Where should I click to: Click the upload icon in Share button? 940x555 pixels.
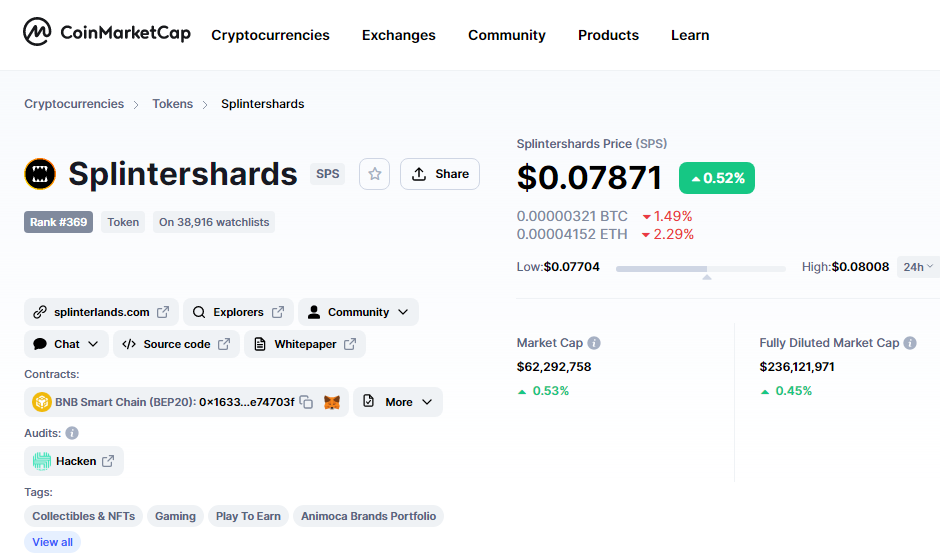[419, 174]
